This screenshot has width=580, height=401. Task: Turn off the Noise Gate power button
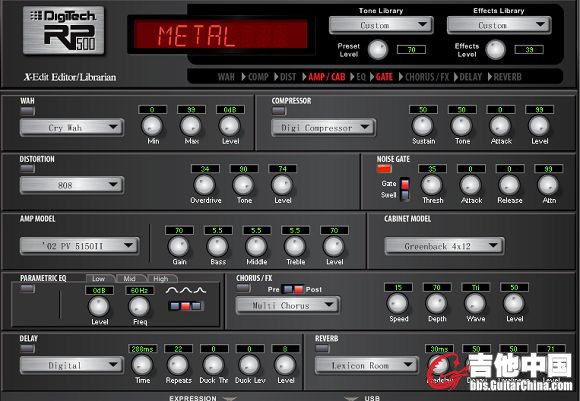point(384,169)
